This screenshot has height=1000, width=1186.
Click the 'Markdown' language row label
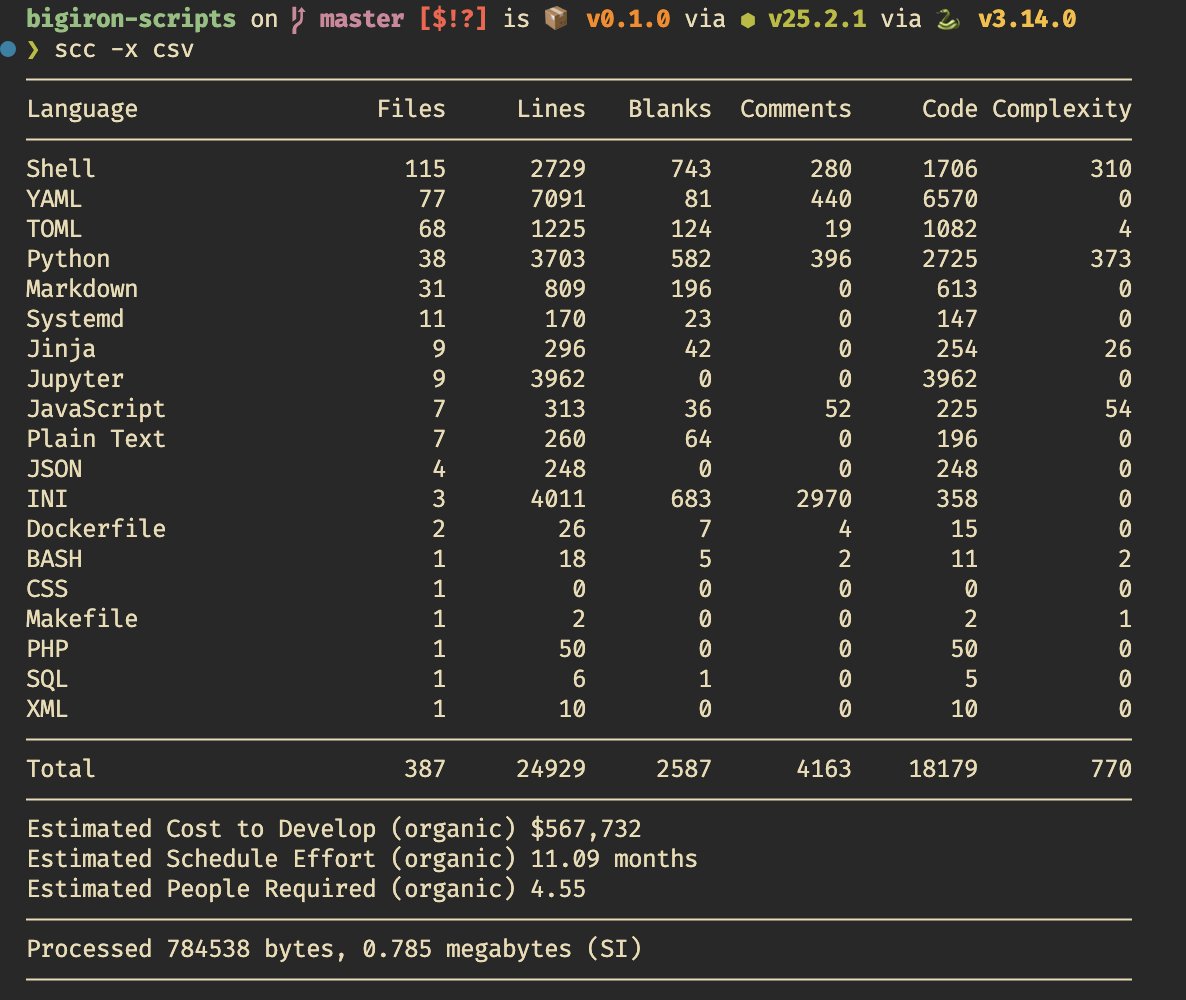click(82, 288)
